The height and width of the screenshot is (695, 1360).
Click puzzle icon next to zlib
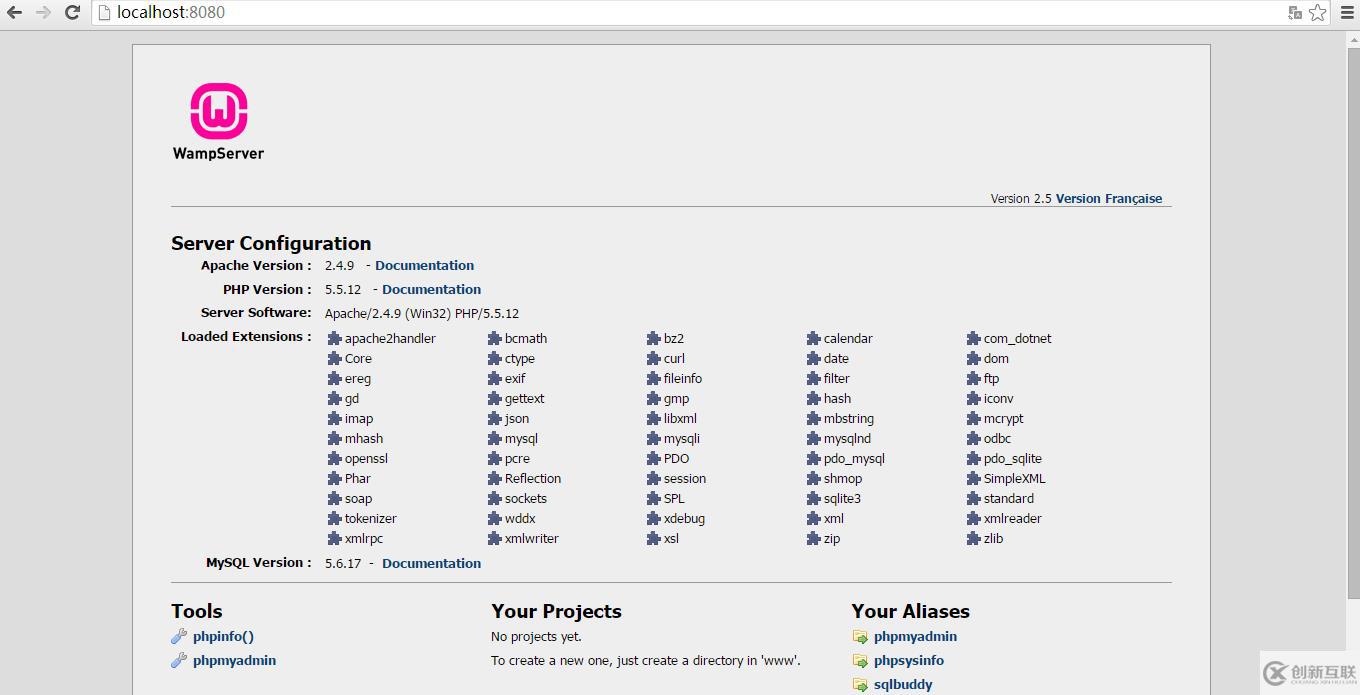pos(974,539)
